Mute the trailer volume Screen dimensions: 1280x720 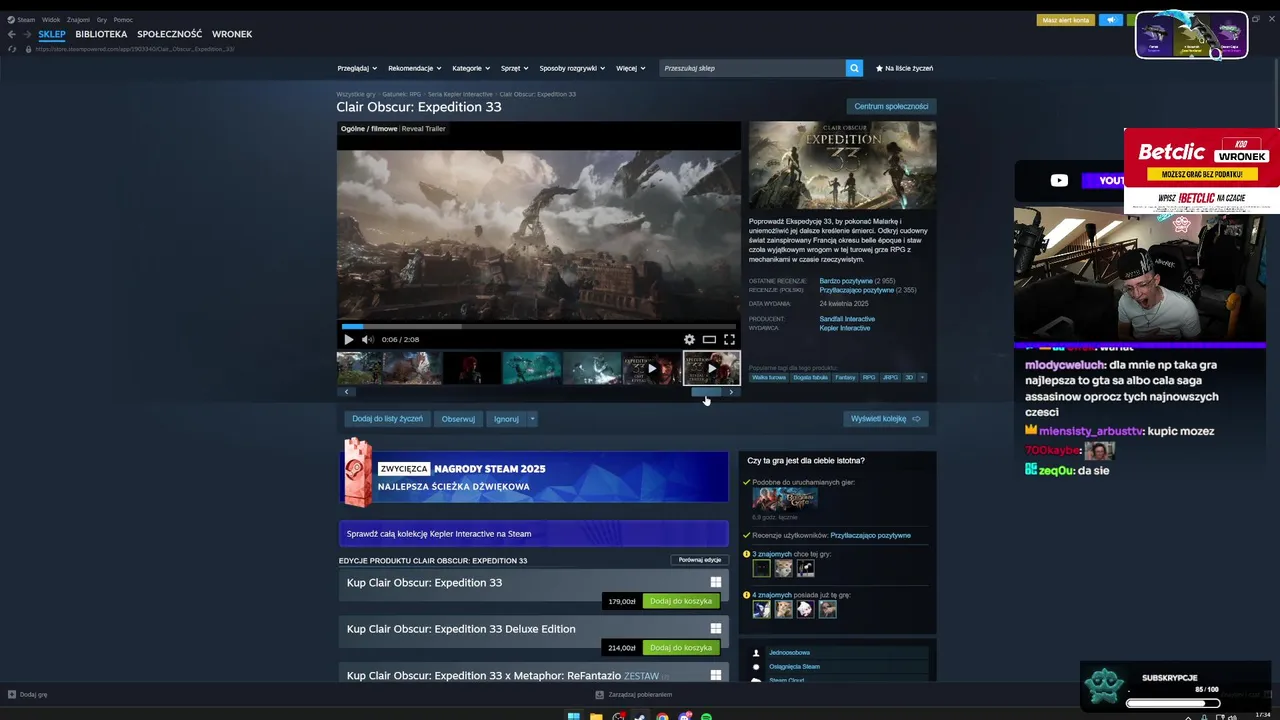coord(367,340)
